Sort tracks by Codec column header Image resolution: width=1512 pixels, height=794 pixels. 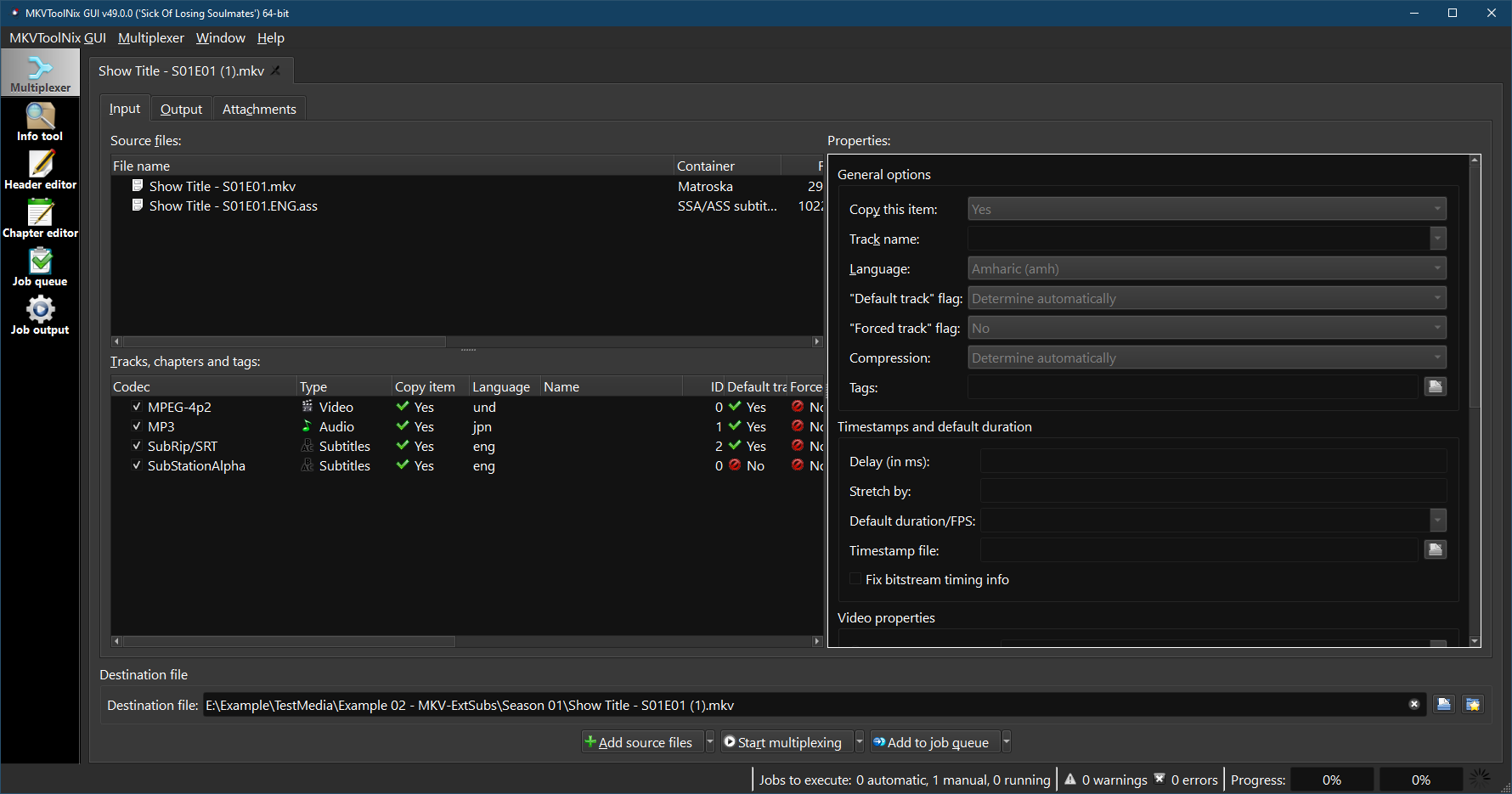204,386
